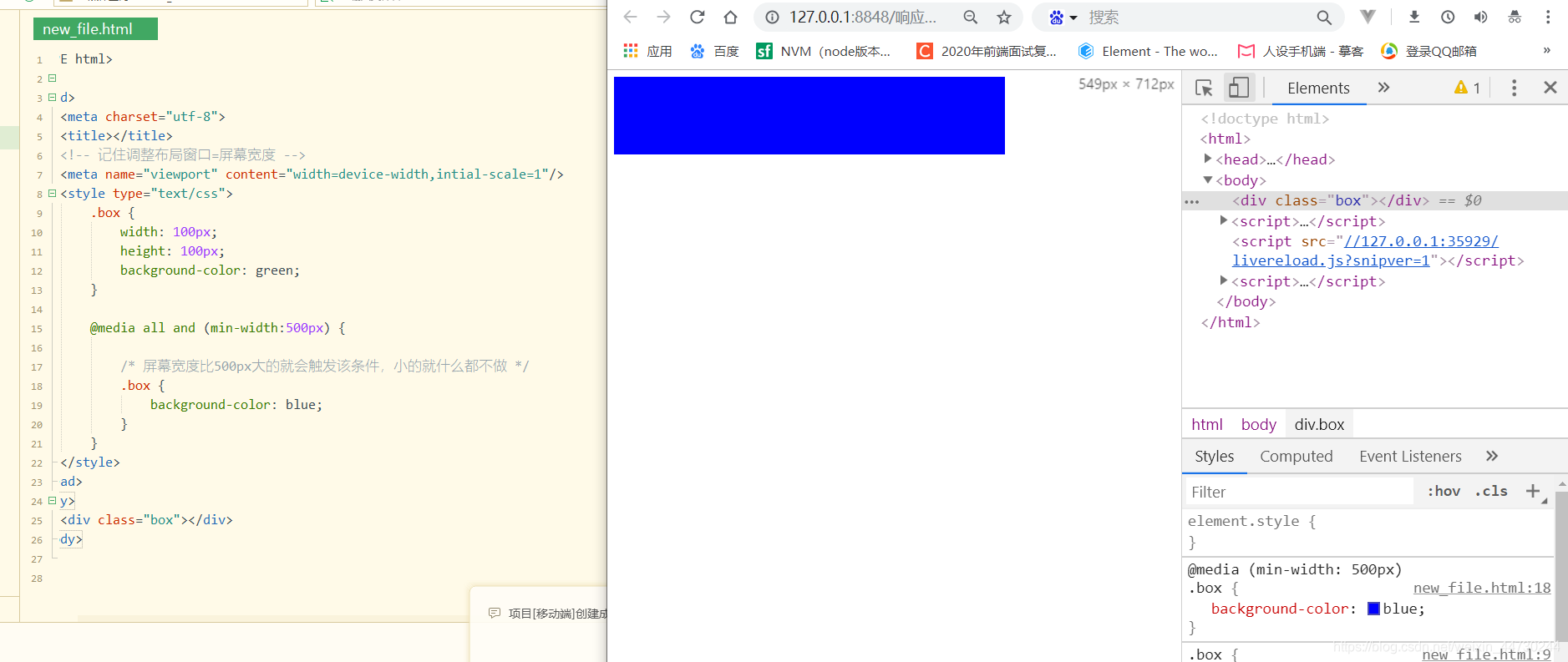Viewport: 1568px width, 662px height.
Task: Select html in the breadcrumb
Action: (1207, 424)
